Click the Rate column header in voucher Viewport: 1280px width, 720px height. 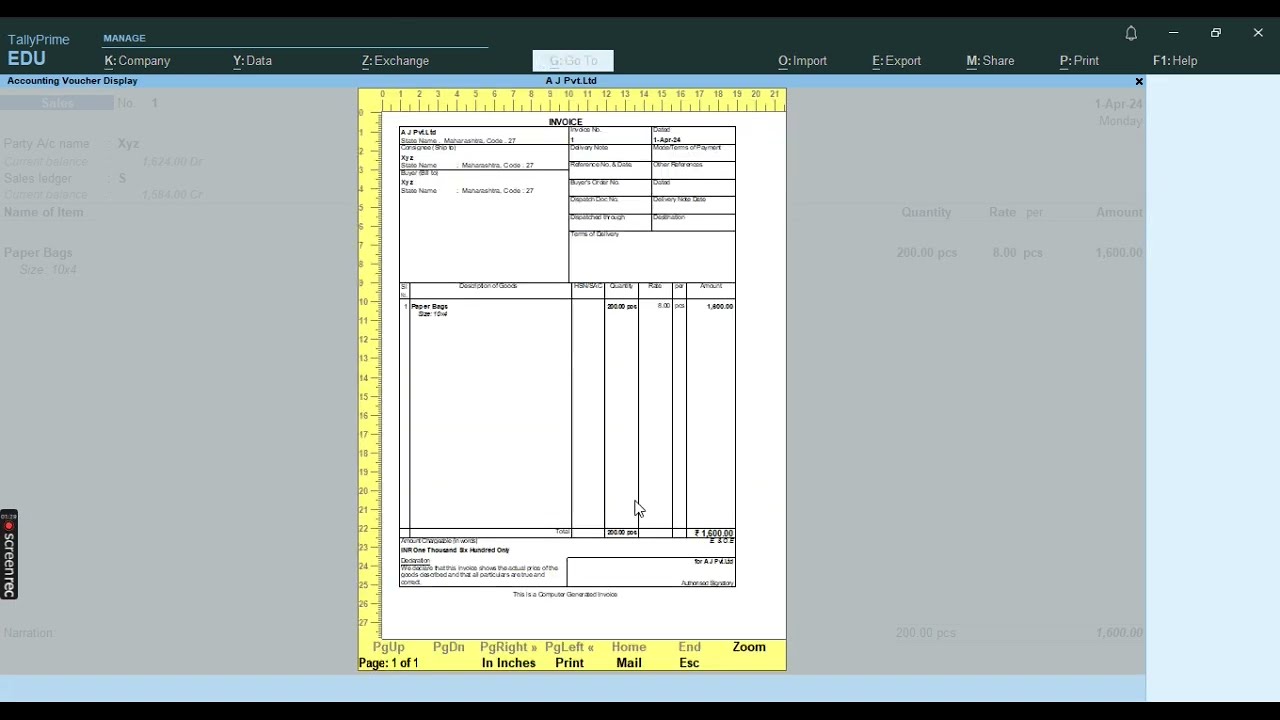tap(1003, 212)
